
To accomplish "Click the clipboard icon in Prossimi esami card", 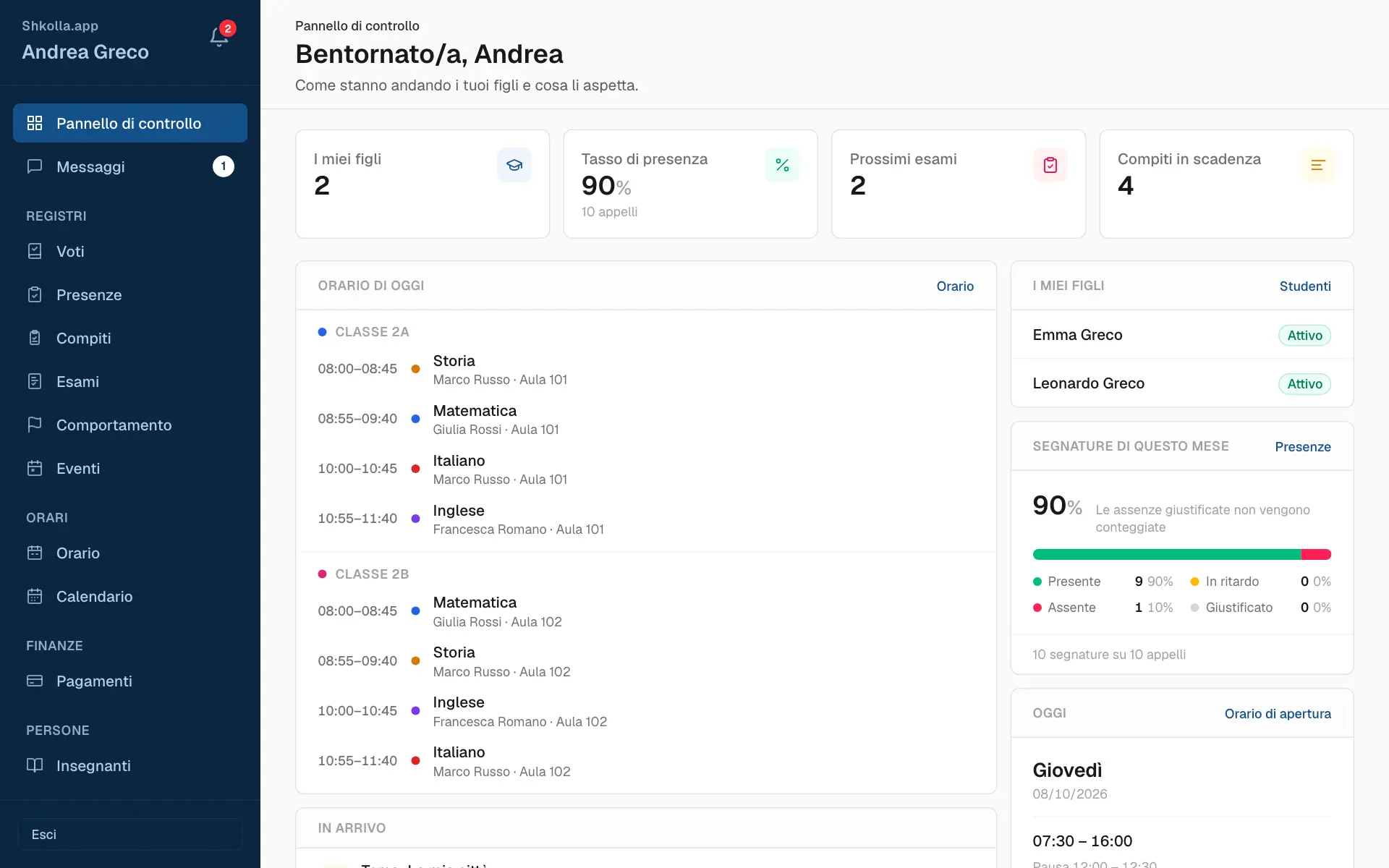I will pyautogui.click(x=1050, y=165).
